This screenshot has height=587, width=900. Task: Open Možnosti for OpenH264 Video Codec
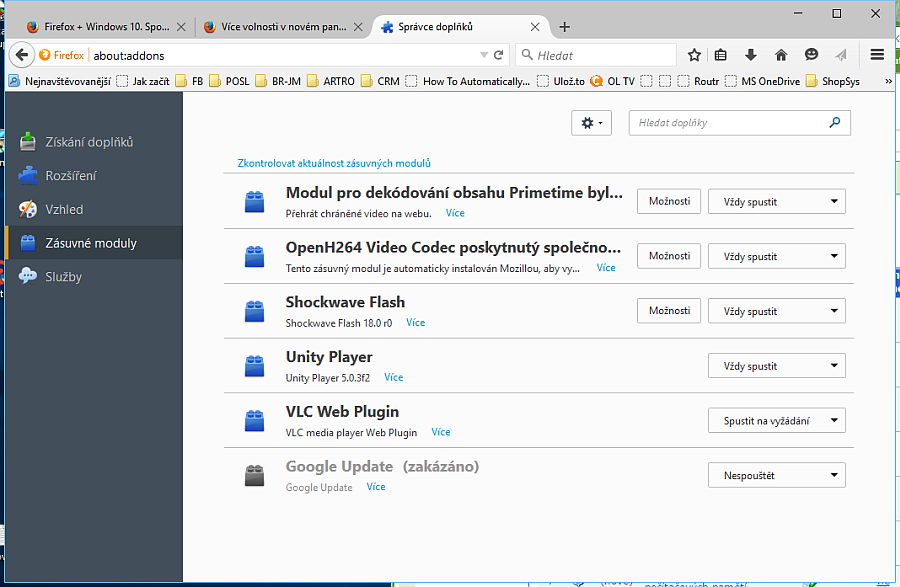(x=668, y=255)
